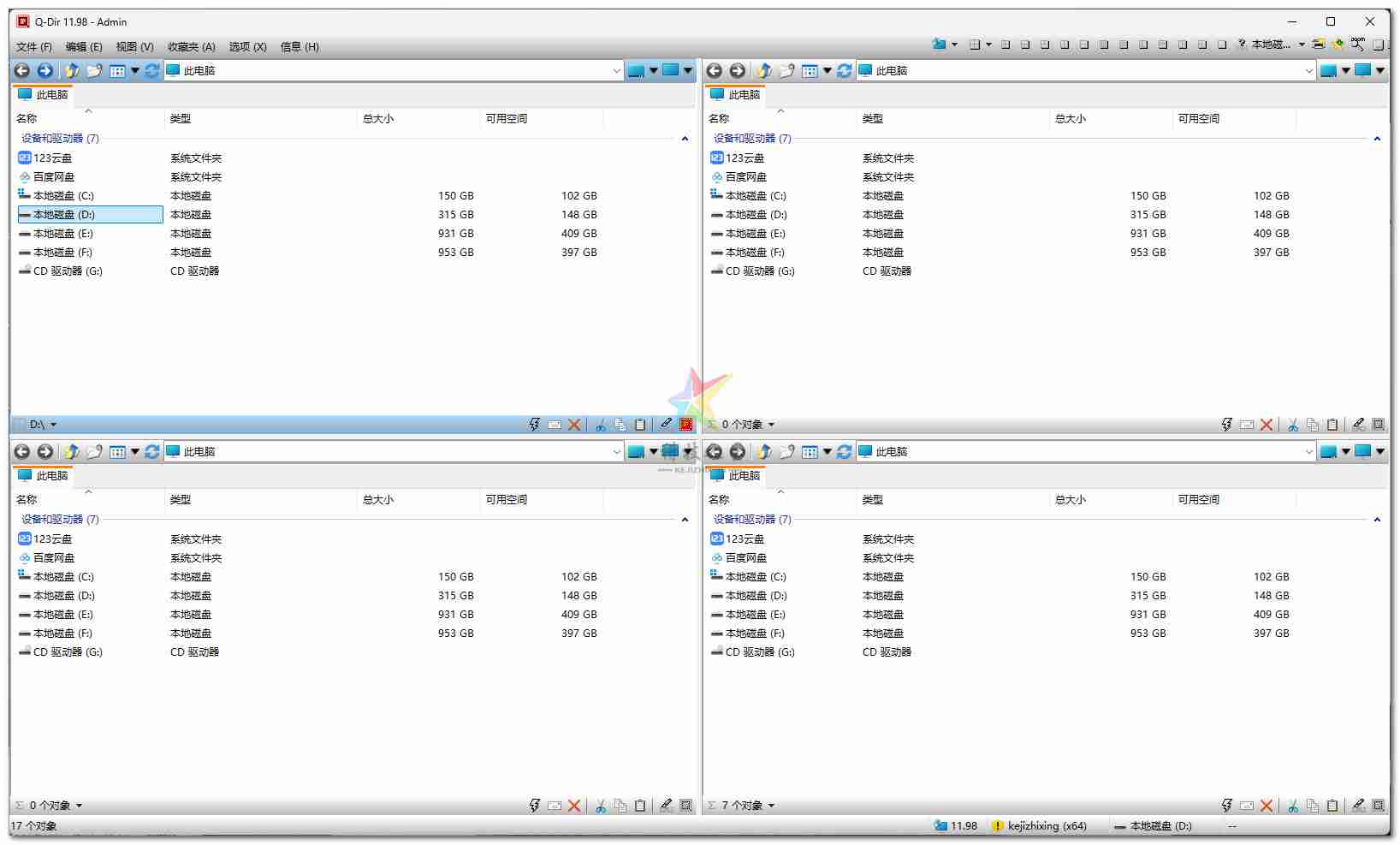Image resolution: width=1400 pixels, height=845 pixels.
Task: Click the copy icon in top-right pane toolbar
Action: pos(1313,424)
